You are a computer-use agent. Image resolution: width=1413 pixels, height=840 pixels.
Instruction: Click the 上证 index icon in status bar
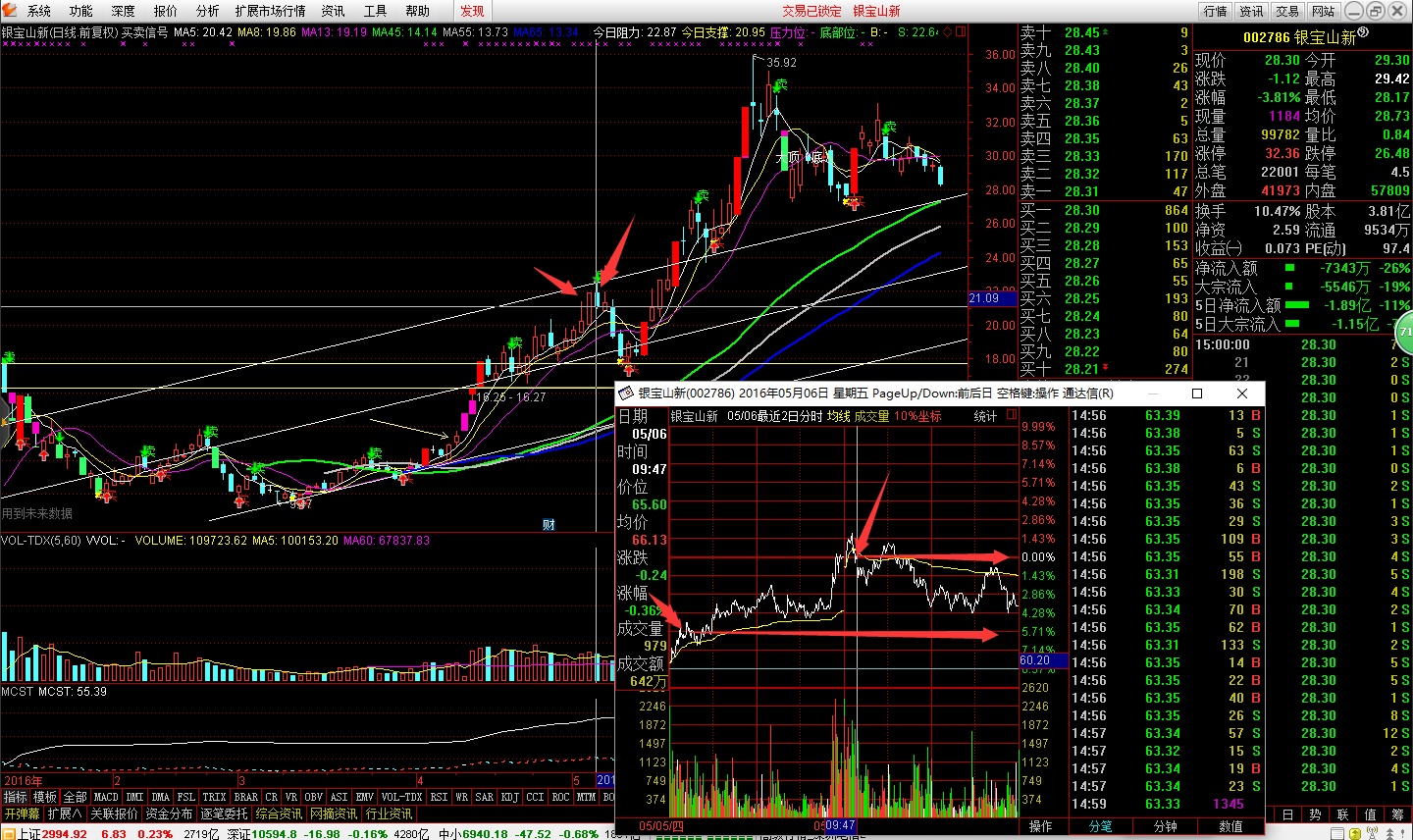point(9,834)
